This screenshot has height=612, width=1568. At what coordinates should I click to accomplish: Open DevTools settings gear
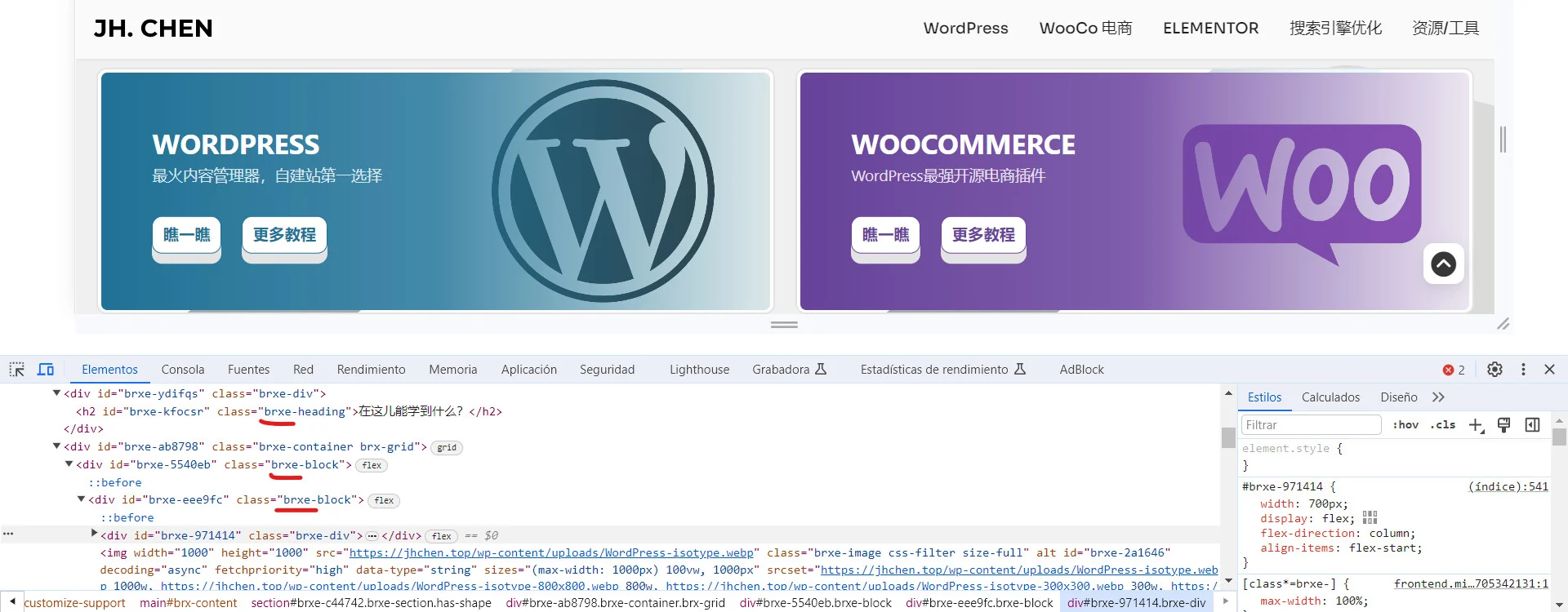pos(1494,370)
